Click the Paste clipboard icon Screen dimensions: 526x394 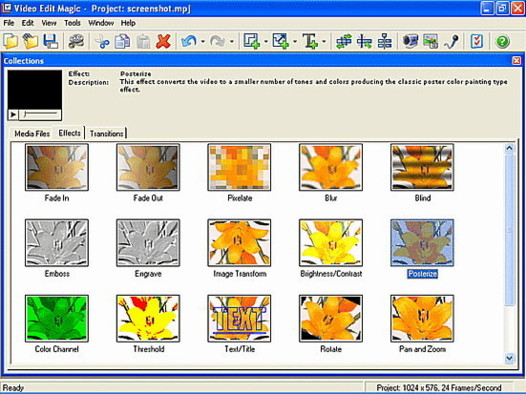click(x=143, y=42)
